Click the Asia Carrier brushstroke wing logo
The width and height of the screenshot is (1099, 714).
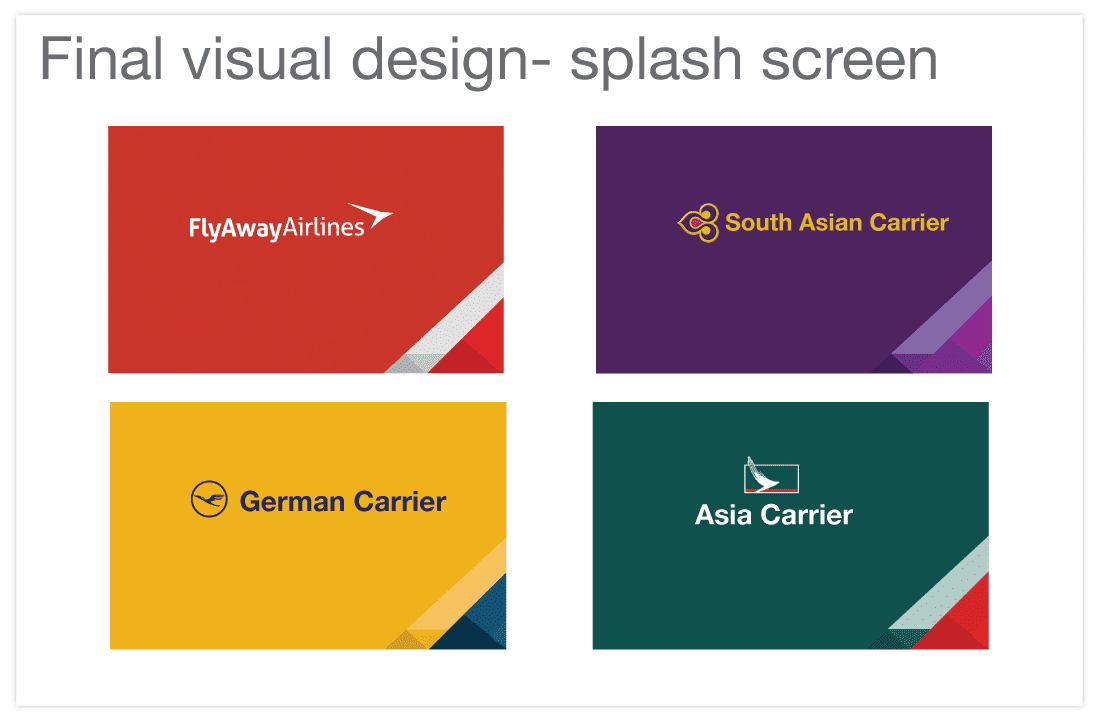(770, 474)
